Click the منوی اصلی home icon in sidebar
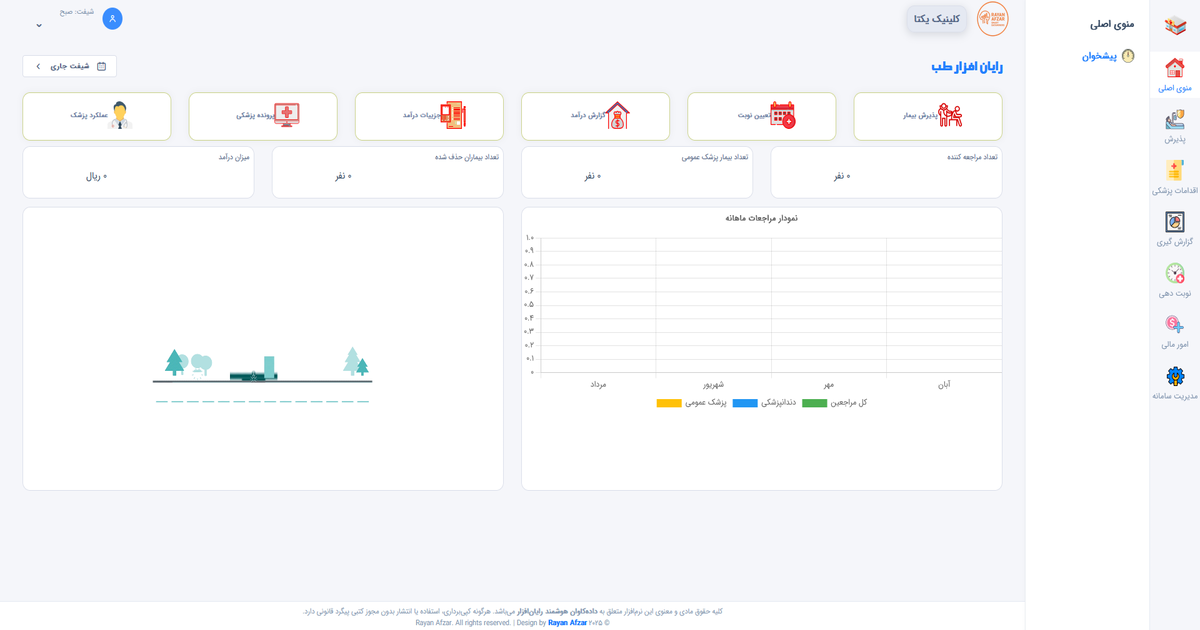 pyautogui.click(x=1174, y=69)
